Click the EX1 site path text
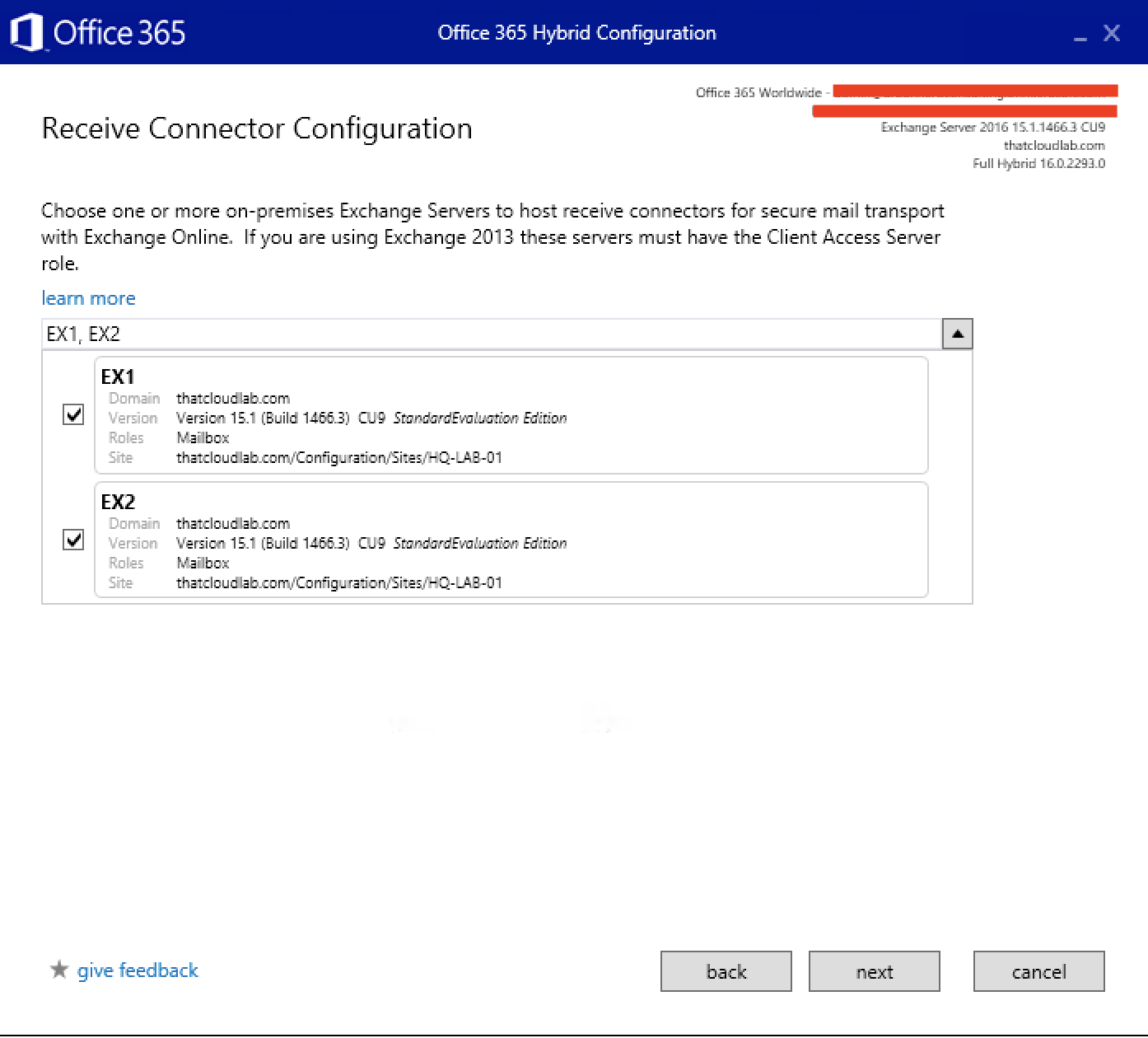 tap(339, 458)
